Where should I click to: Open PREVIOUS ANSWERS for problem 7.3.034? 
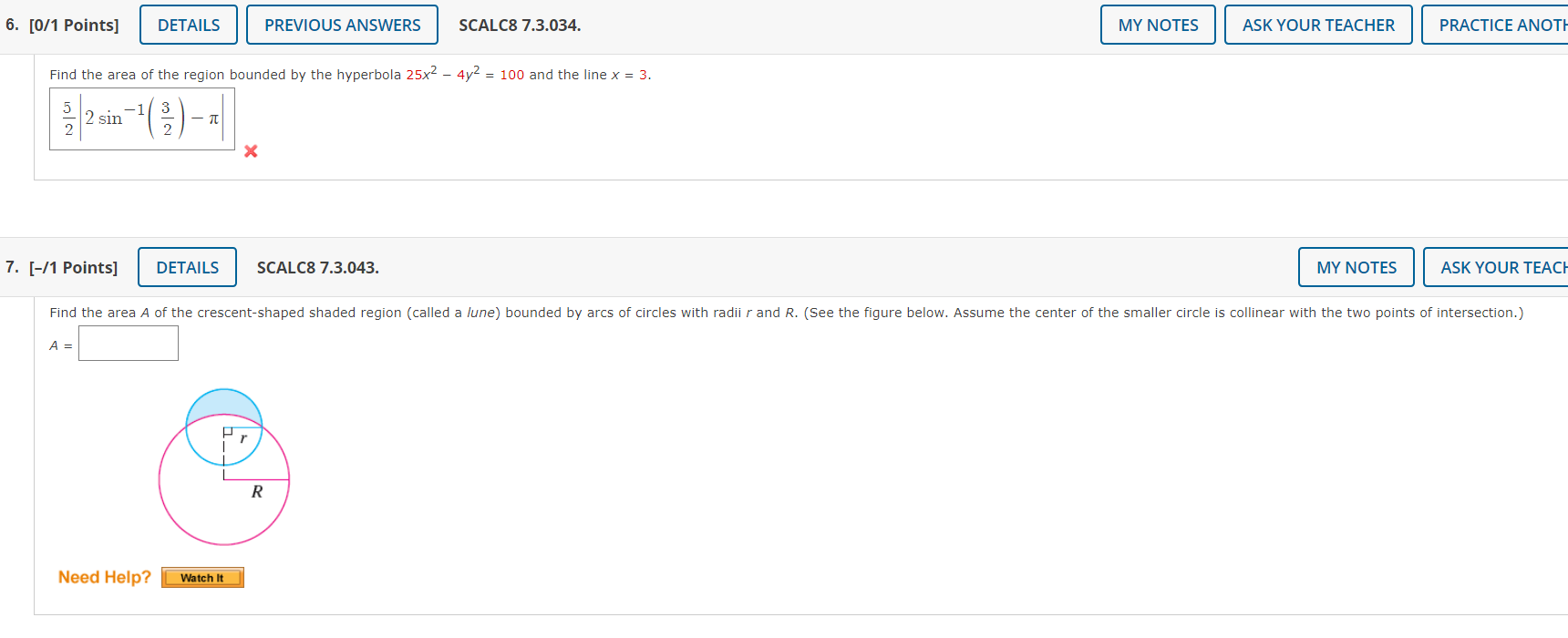[342, 25]
